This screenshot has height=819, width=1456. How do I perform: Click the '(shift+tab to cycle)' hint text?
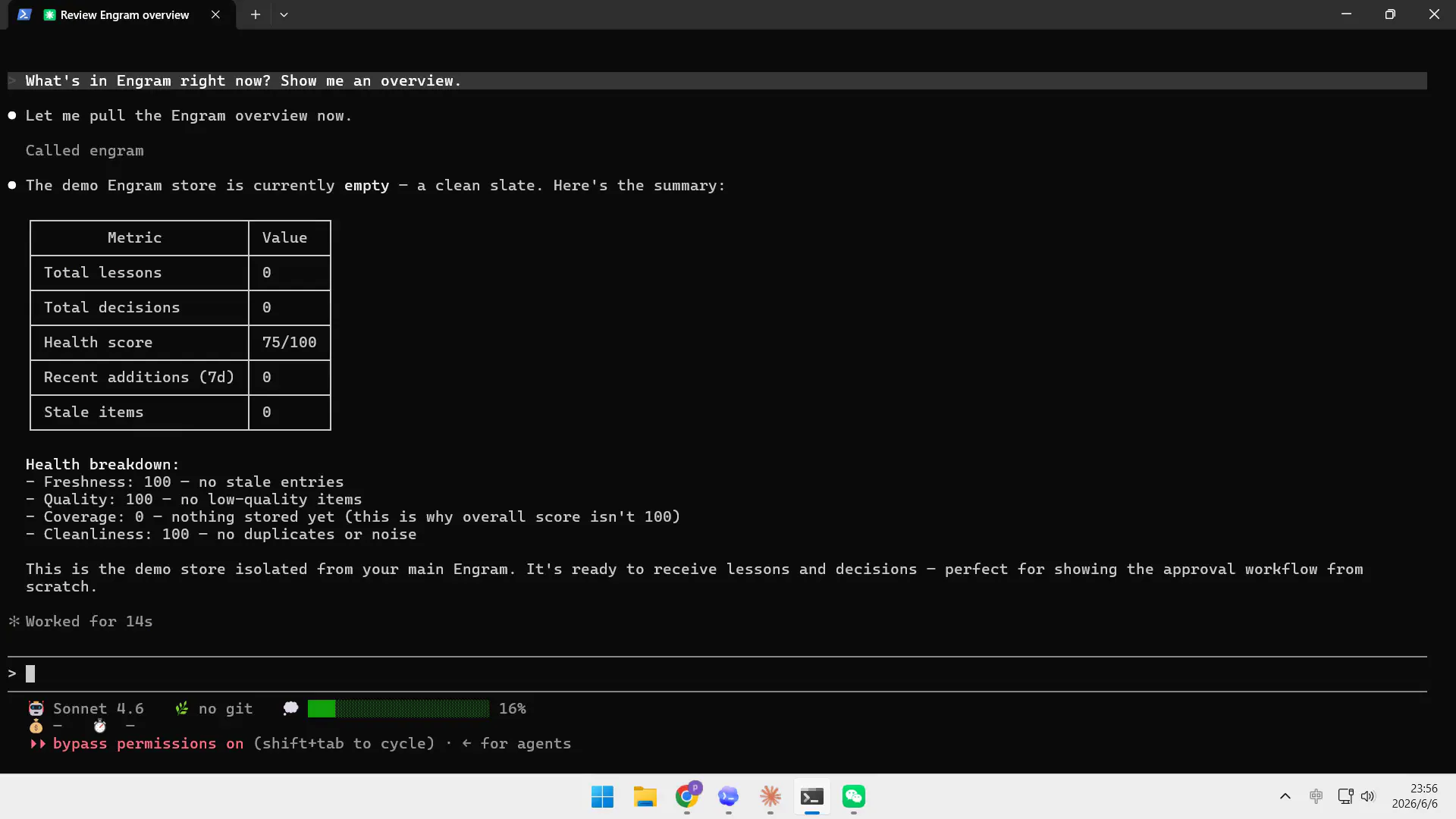tap(344, 744)
